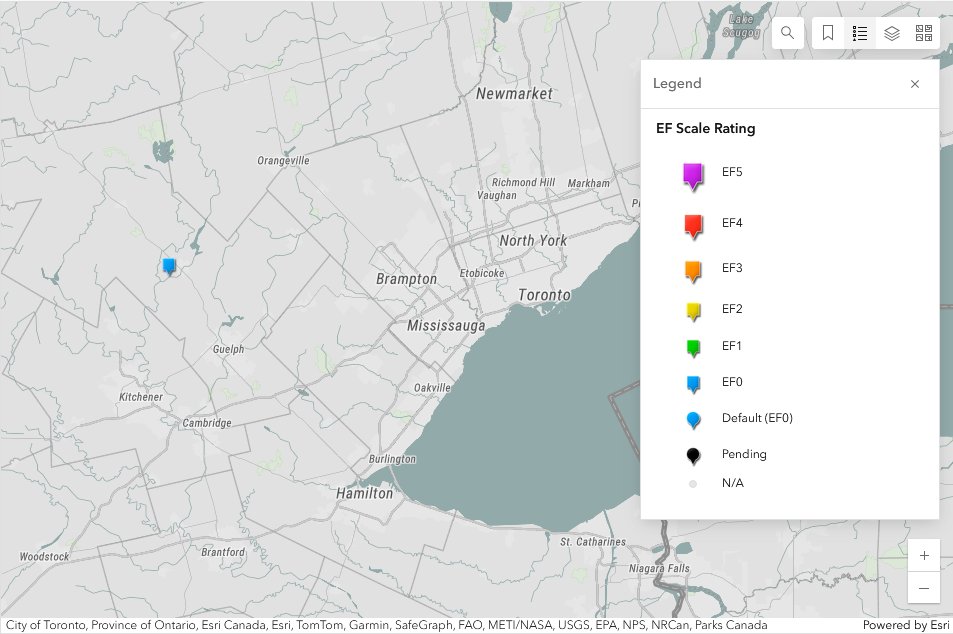Click the EF Scale Rating heading
Image resolution: width=953 pixels, height=634 pixels.
click(705, 128)
